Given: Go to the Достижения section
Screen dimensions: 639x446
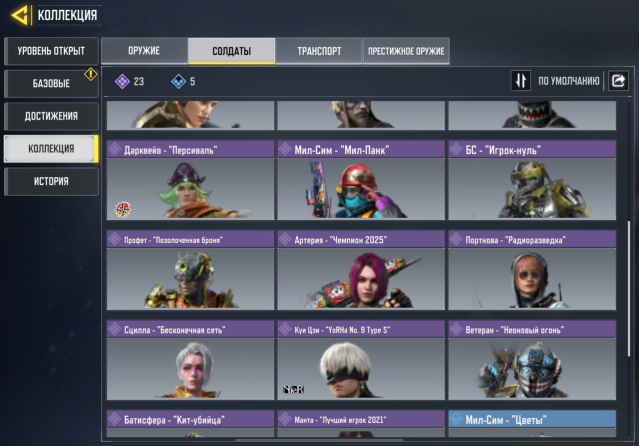Looking at the screenshot, I should coord(51,116).
